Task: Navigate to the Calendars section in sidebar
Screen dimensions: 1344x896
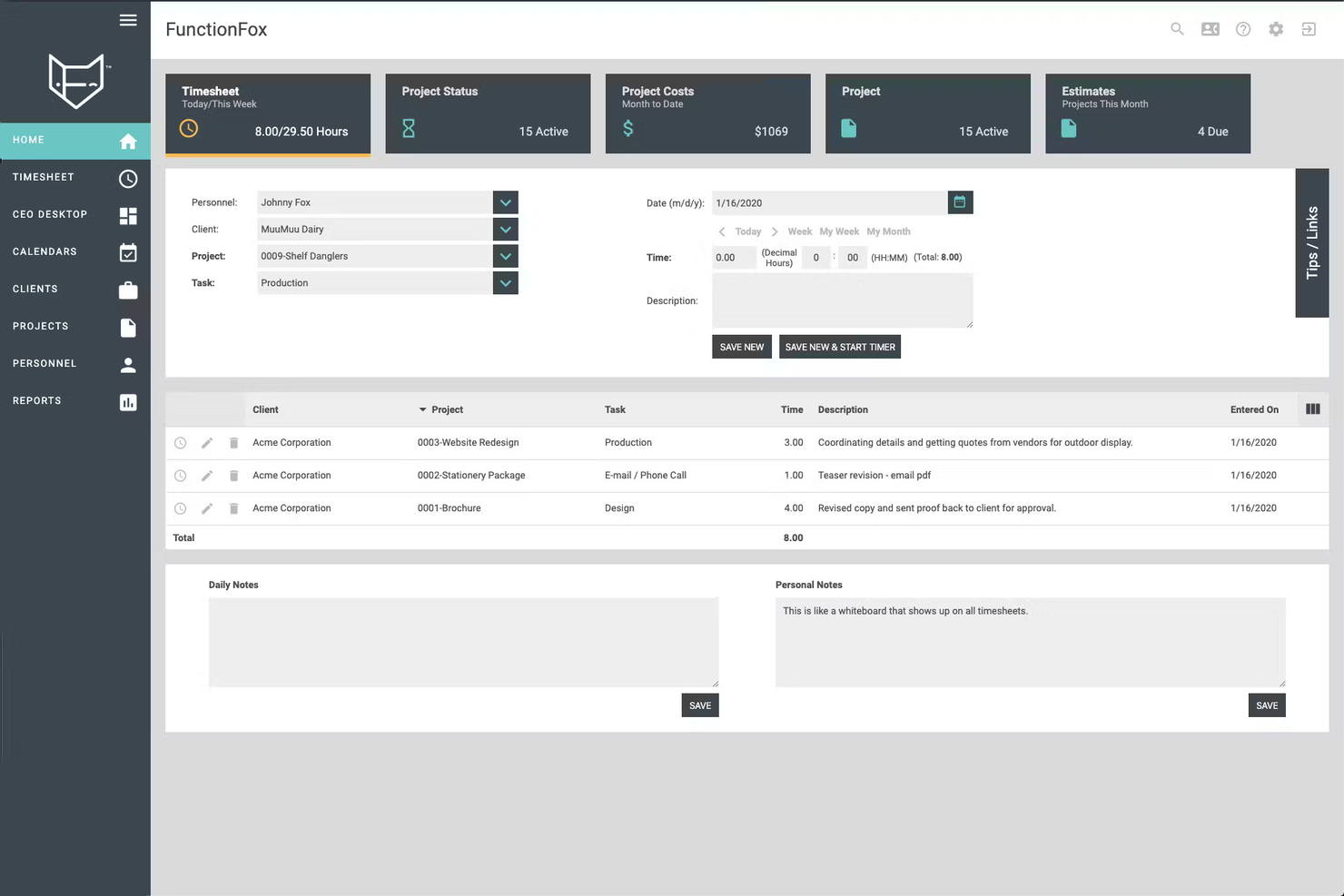Action: coord(64,251)
